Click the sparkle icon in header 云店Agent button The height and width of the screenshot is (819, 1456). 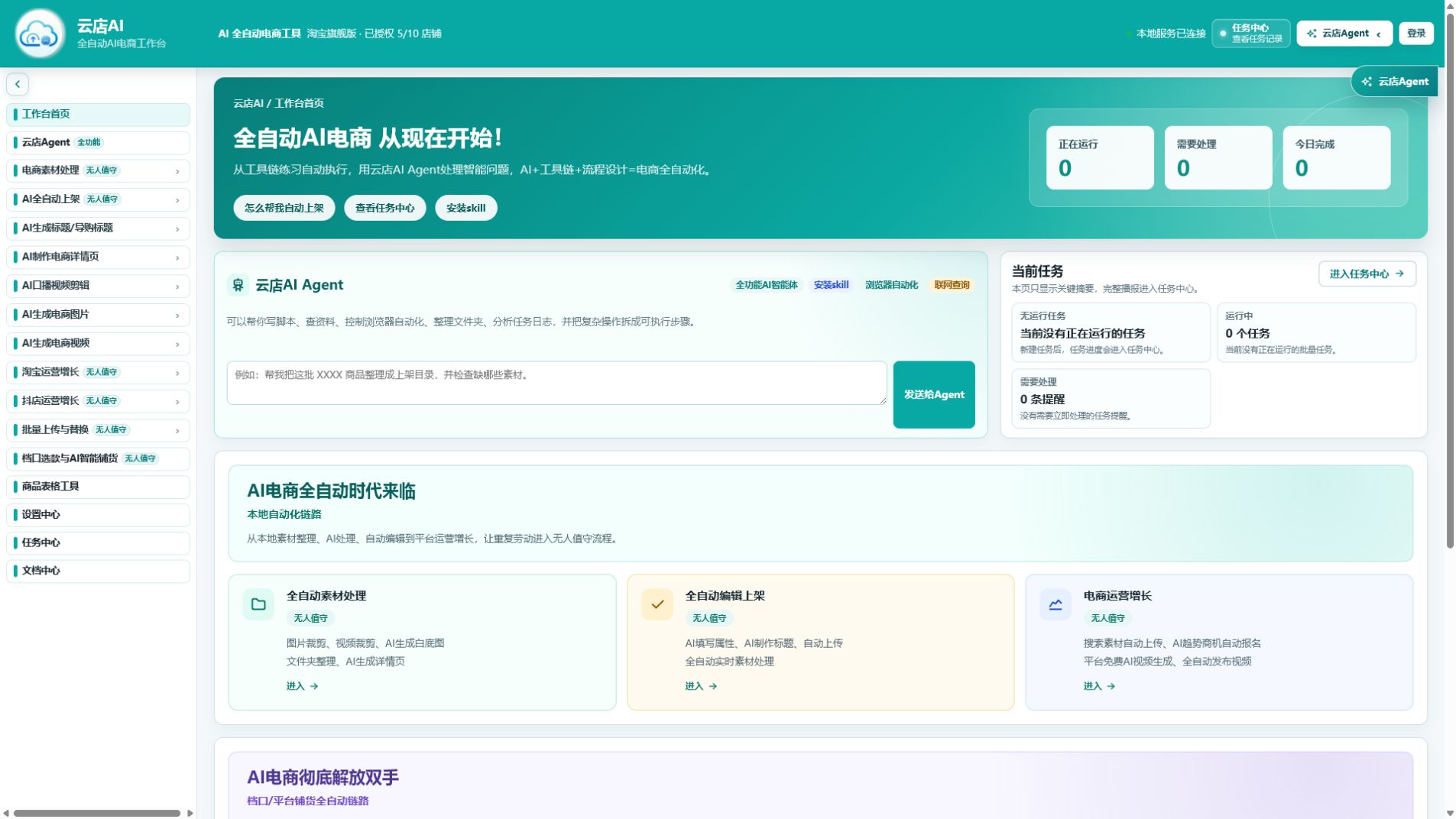[1312, 34]
